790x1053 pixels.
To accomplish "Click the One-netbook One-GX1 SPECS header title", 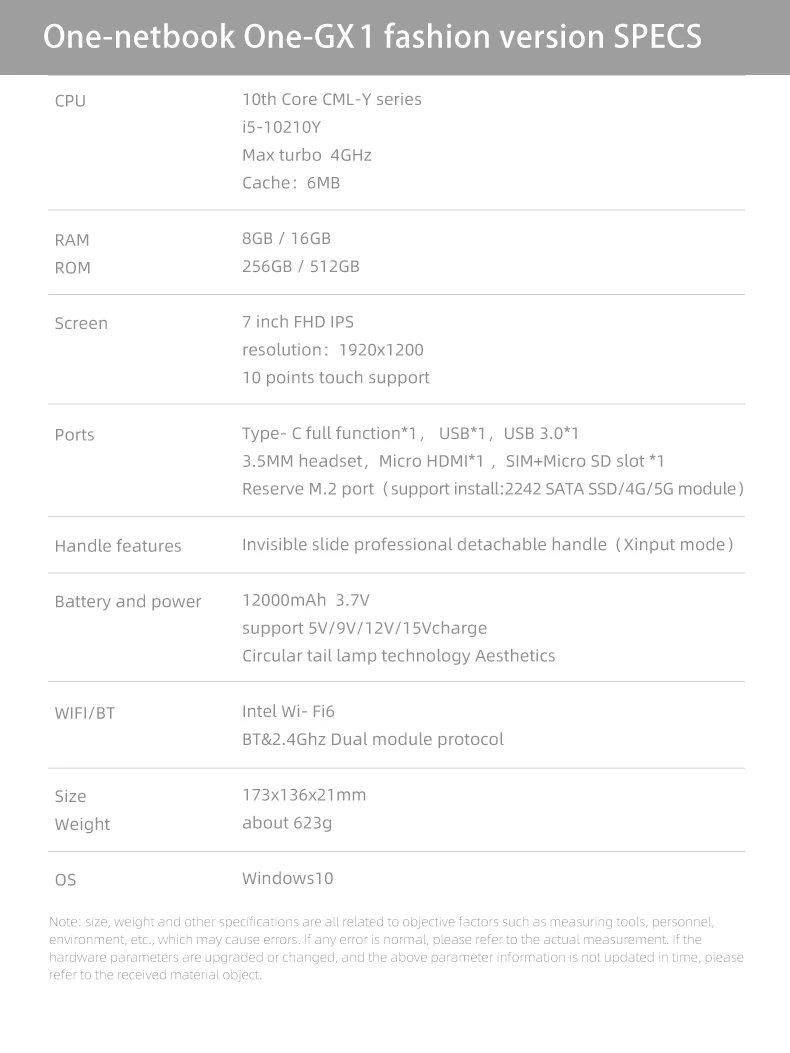I will (x=372, y=36).
